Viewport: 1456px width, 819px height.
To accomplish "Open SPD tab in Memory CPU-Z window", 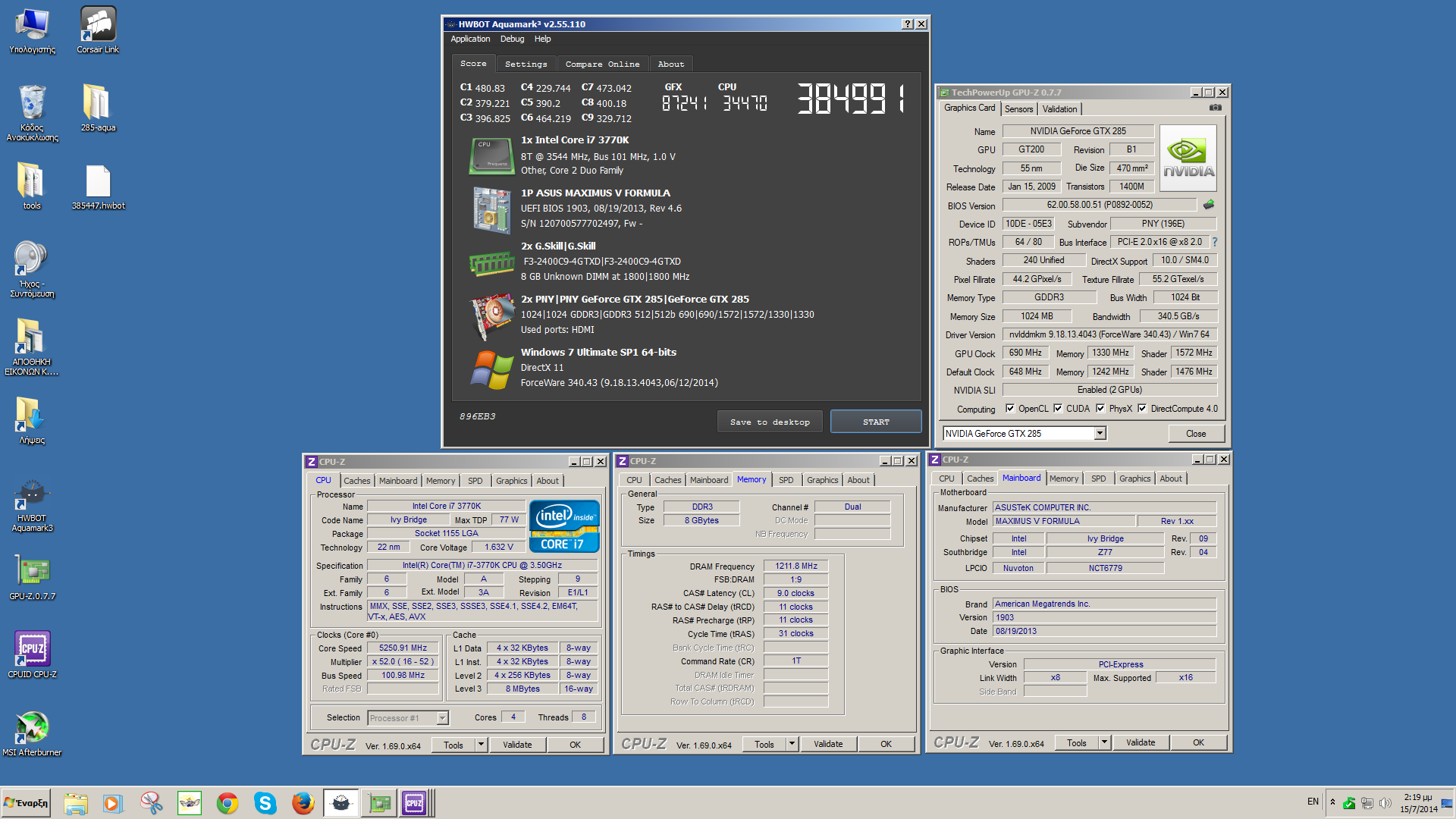I will pyautogui.click(x=786, y=480).
